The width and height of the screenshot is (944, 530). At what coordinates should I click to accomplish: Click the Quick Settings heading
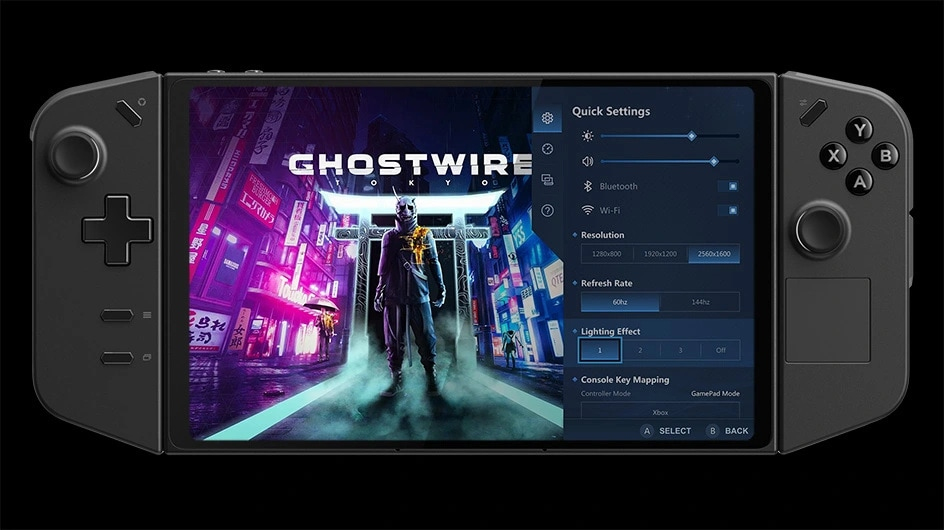611,111
